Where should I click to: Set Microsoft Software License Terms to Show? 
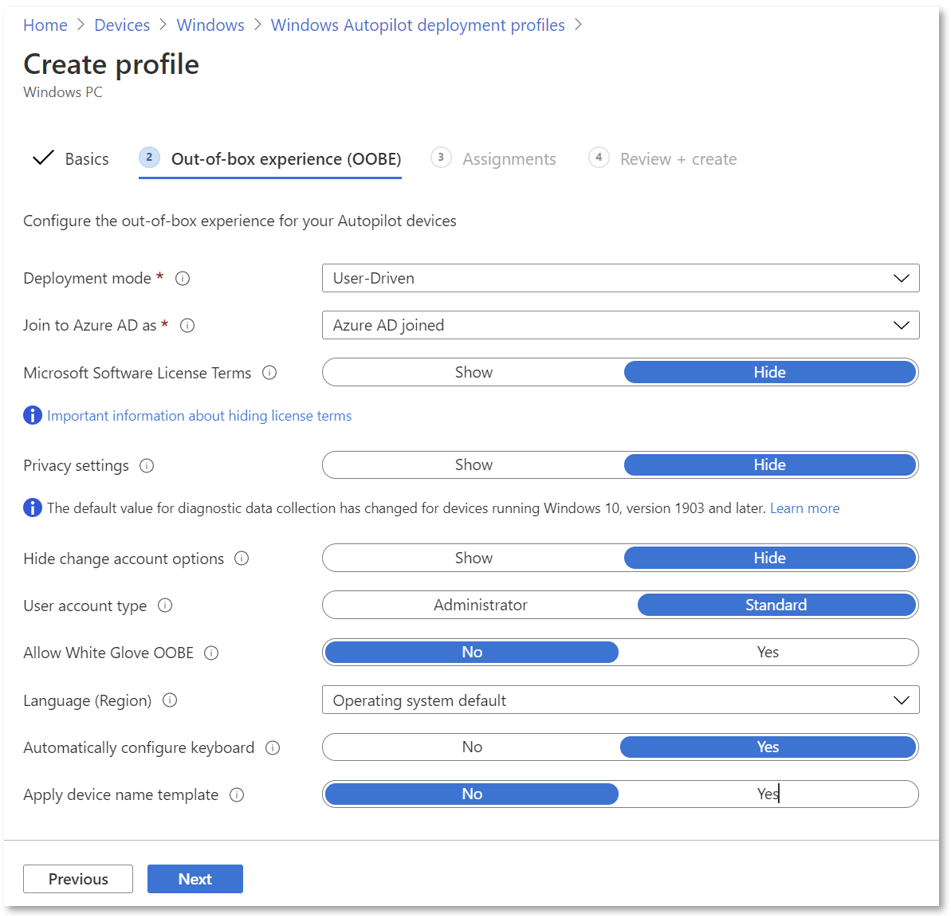[472, 371]
